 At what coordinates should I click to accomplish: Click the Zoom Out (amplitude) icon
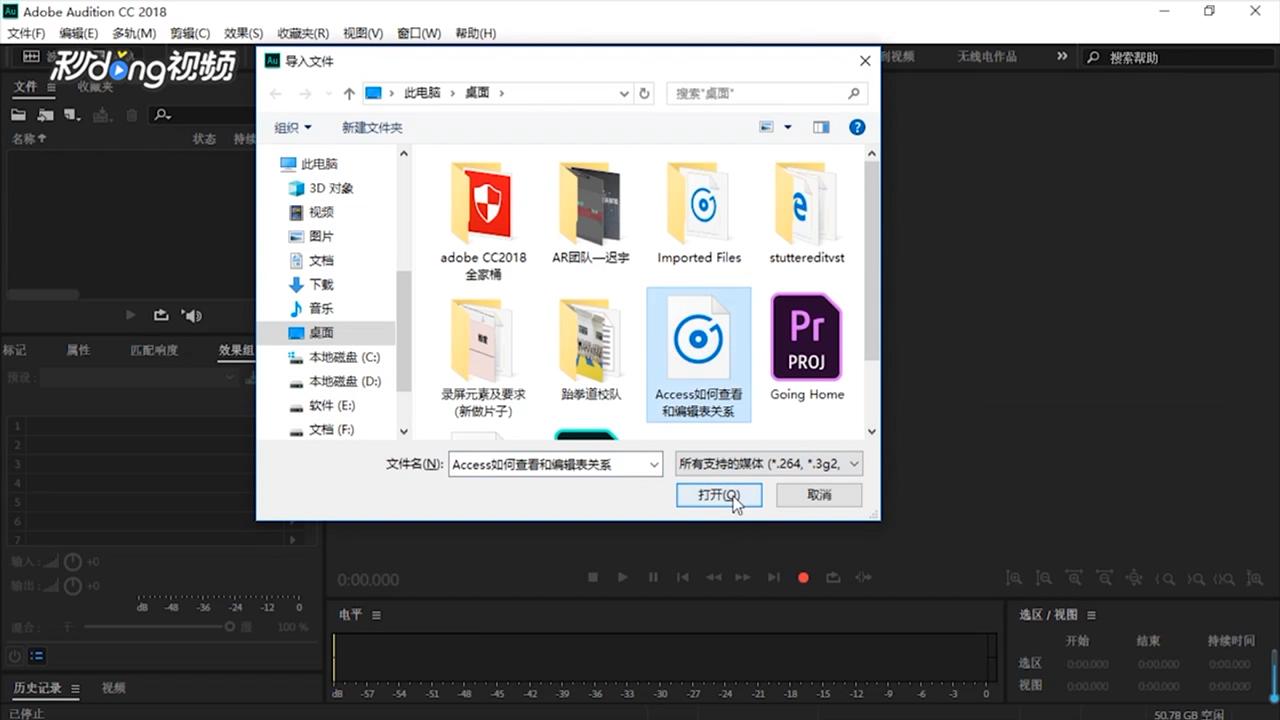tap(1044, 578)
